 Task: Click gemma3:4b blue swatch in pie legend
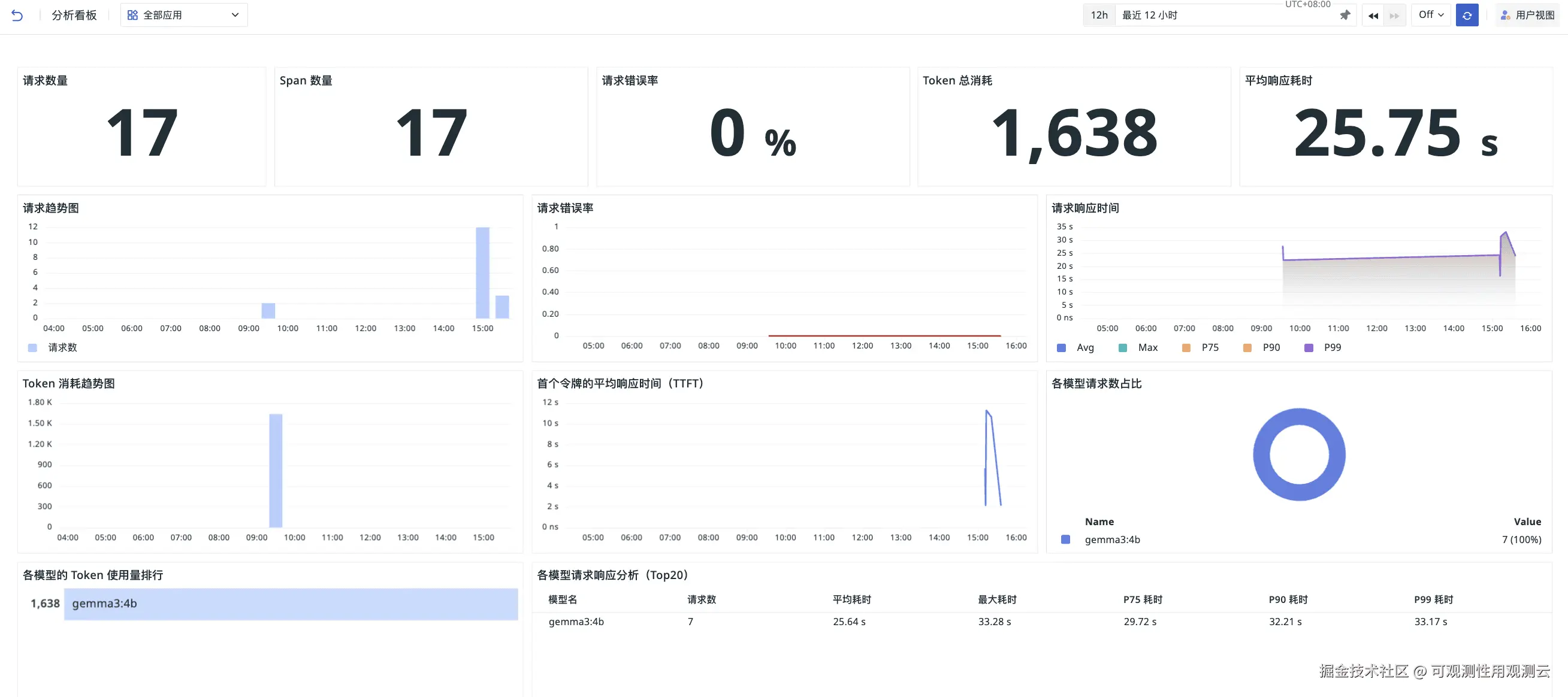point(1065,540)
